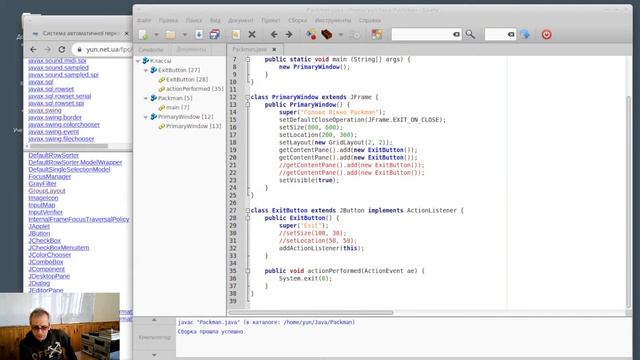The width and height of the screenshot is (640, 360).
Task: Switch to the Документы sidebar tab
Action: coord(191,49)
